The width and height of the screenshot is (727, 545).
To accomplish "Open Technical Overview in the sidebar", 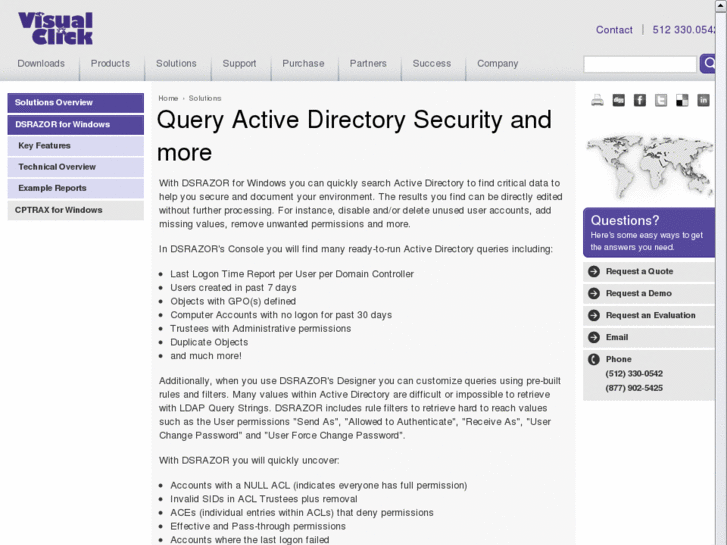I will coord(76,167).
